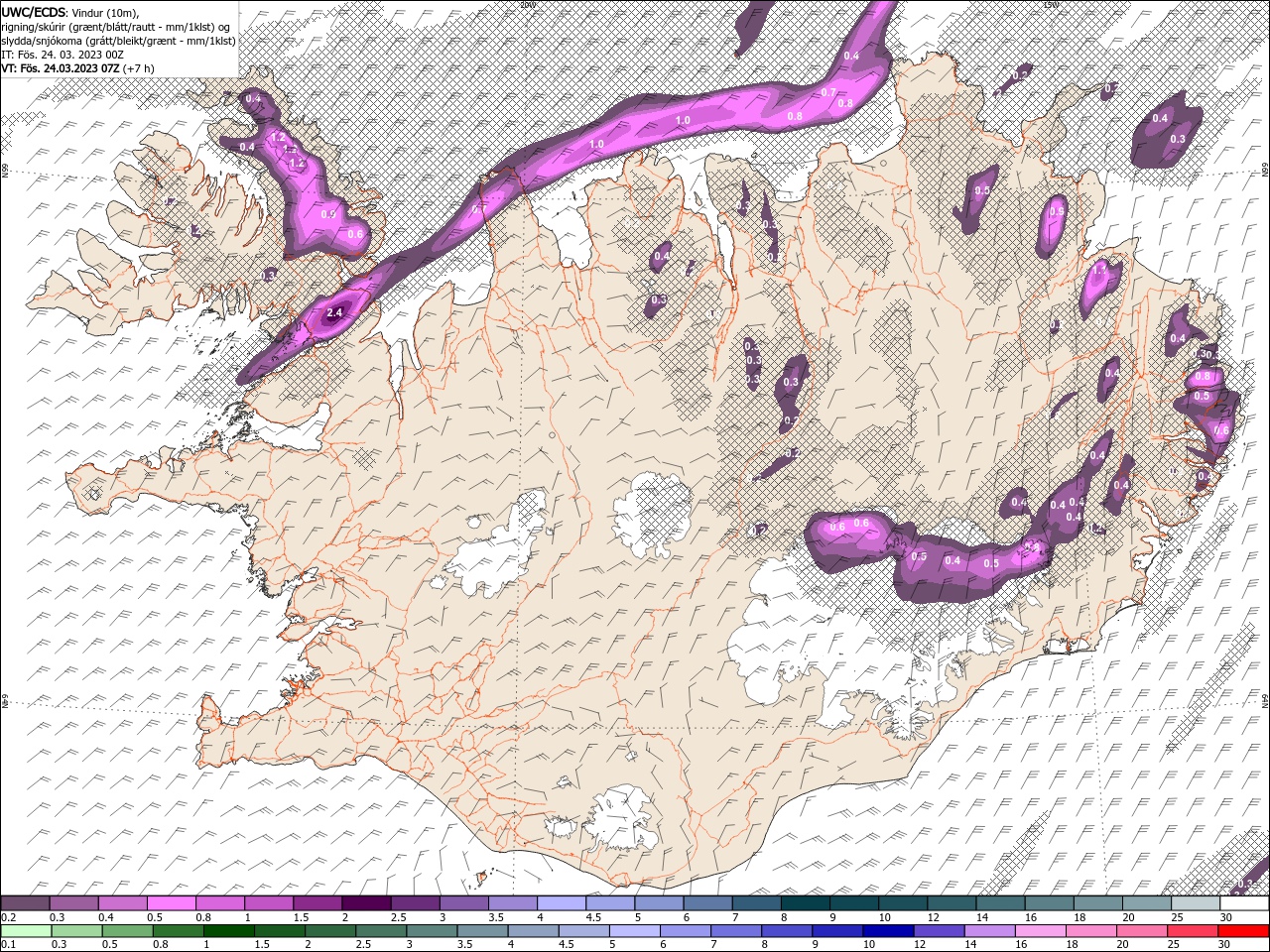Select the snow scale swatch labeled 0.2
This screenshot has height=952, width=1270.
coord(25,903)
